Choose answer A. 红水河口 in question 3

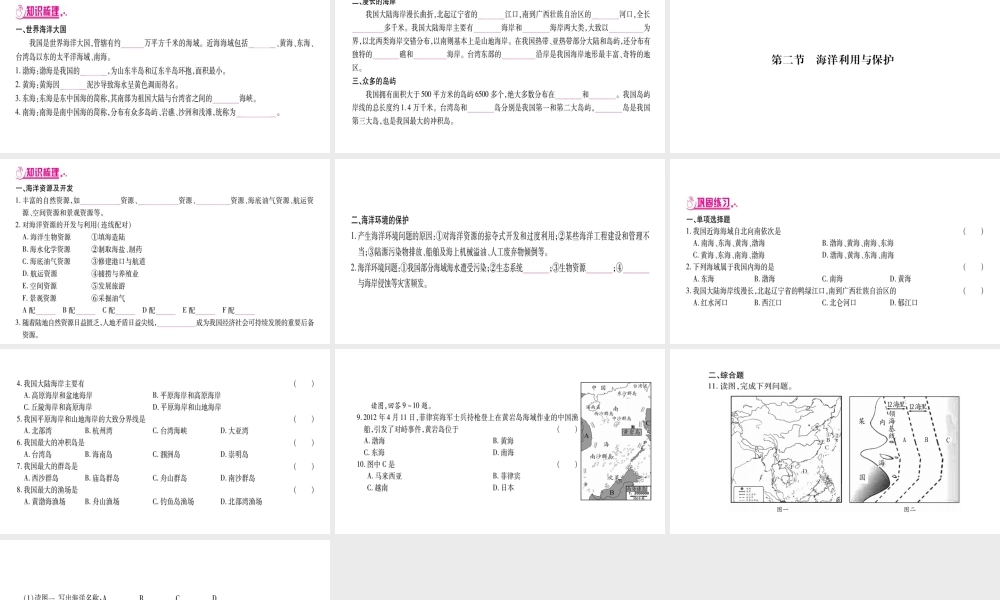(x=710, y=303)
